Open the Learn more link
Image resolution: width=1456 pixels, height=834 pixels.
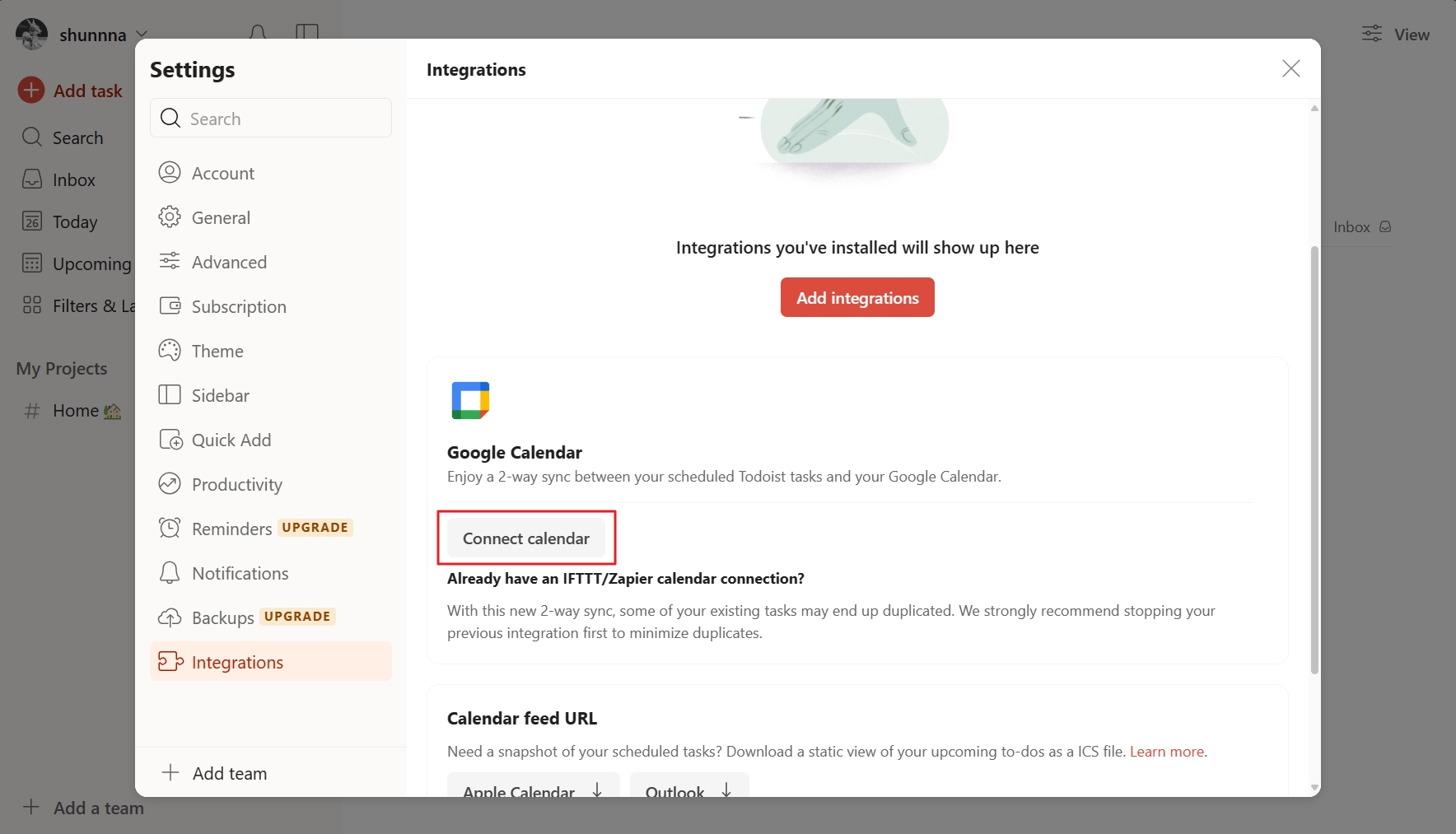click(1166, 751)
